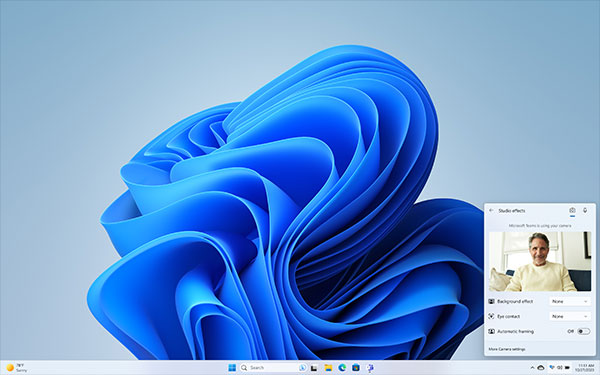600x375 pixels.
Task: Click 'Studio effects' title text
Action: pyautogui.click(x=512, y=210)
